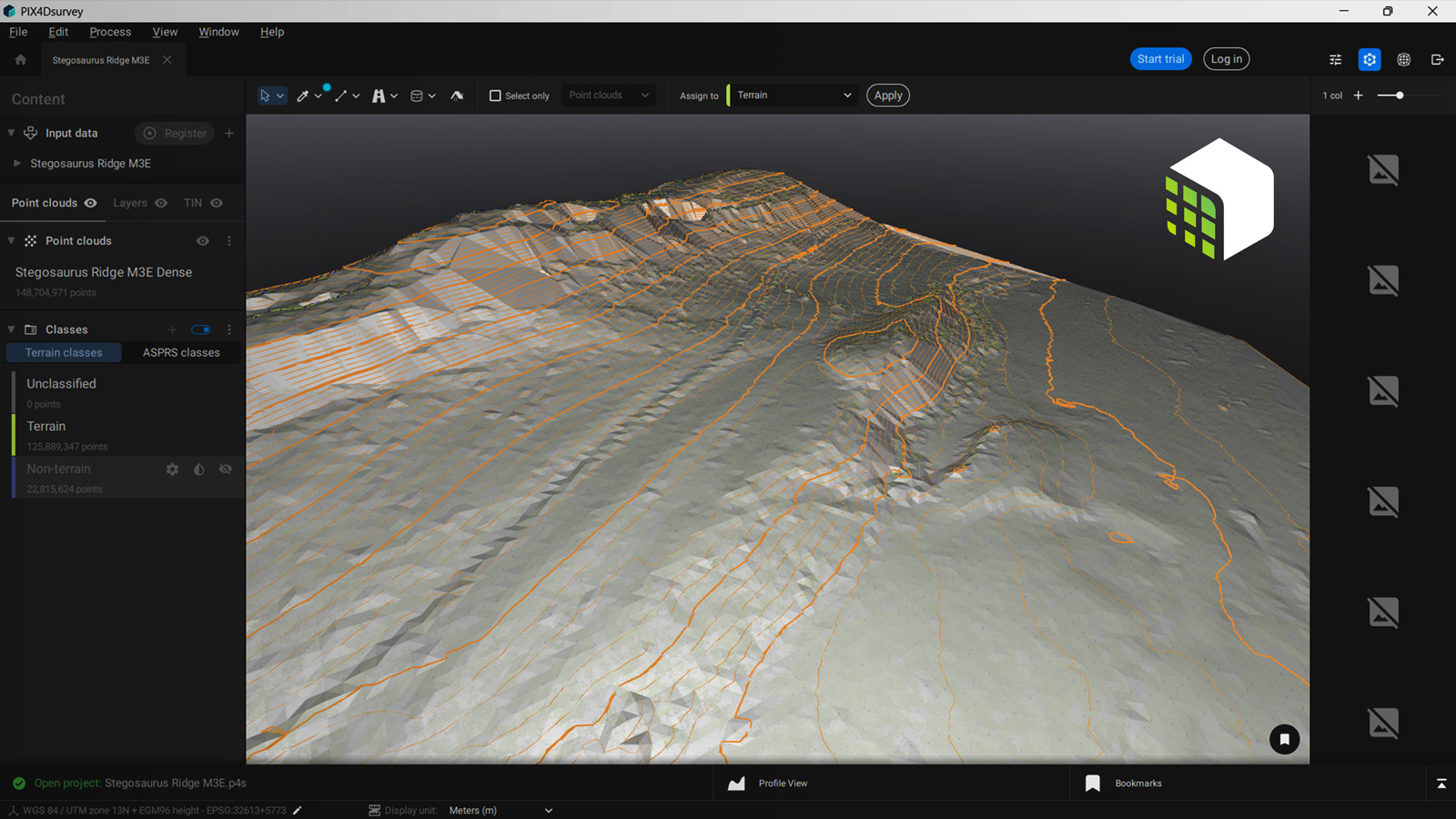Open the Display unit Meters dropdown
1456x819 pixels.
[x=500, y=810]
